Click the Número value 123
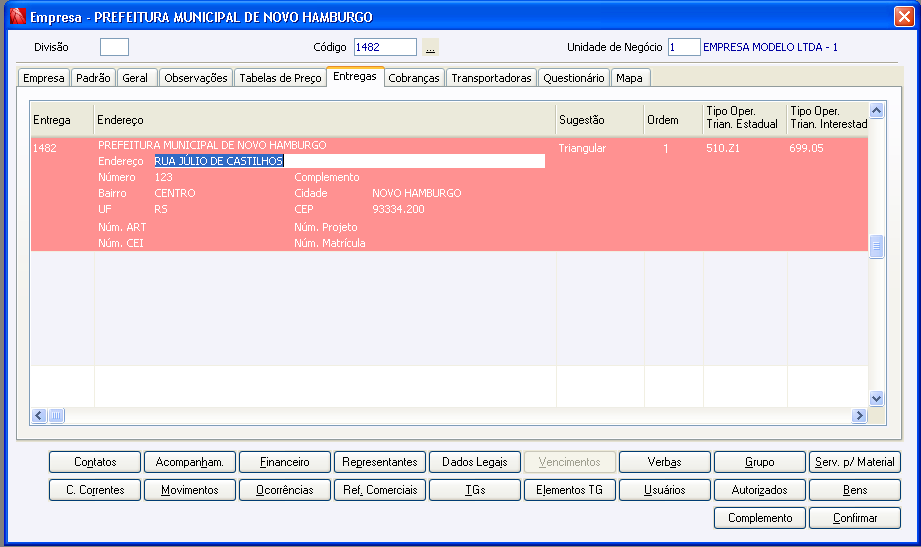Viewport: 921px width, 547px height. tap(163, 177)
